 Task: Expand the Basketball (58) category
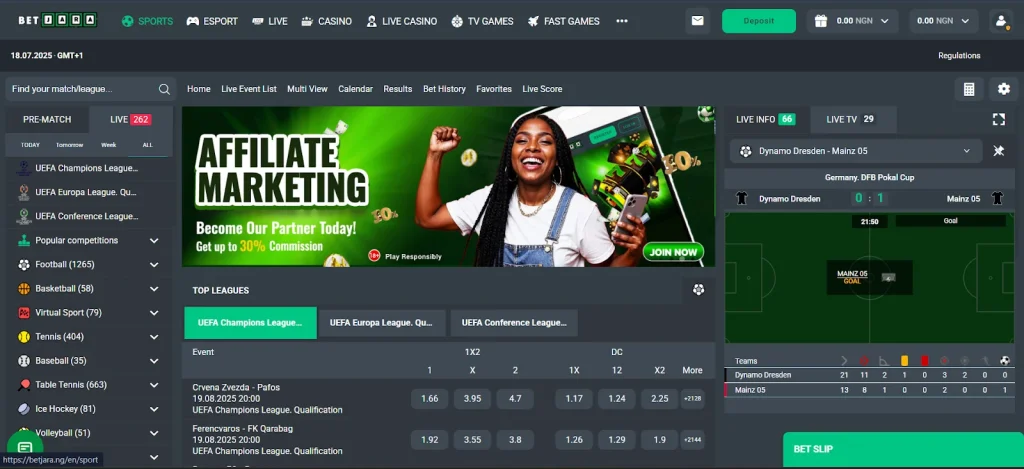154,289
